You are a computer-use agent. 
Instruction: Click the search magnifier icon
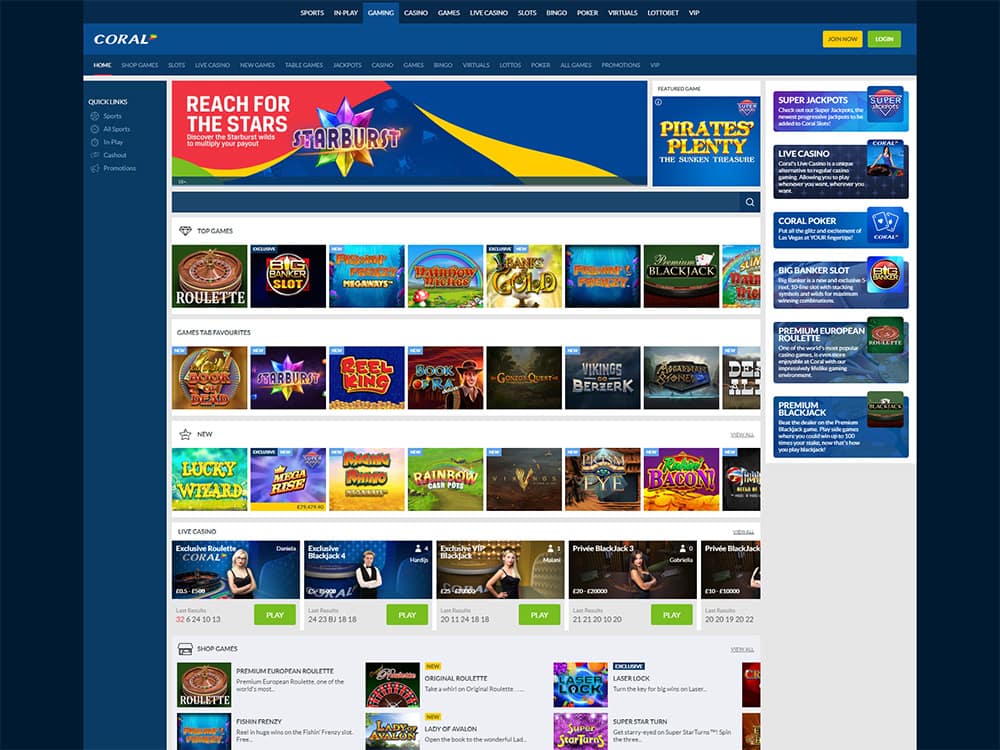[749, 202]
